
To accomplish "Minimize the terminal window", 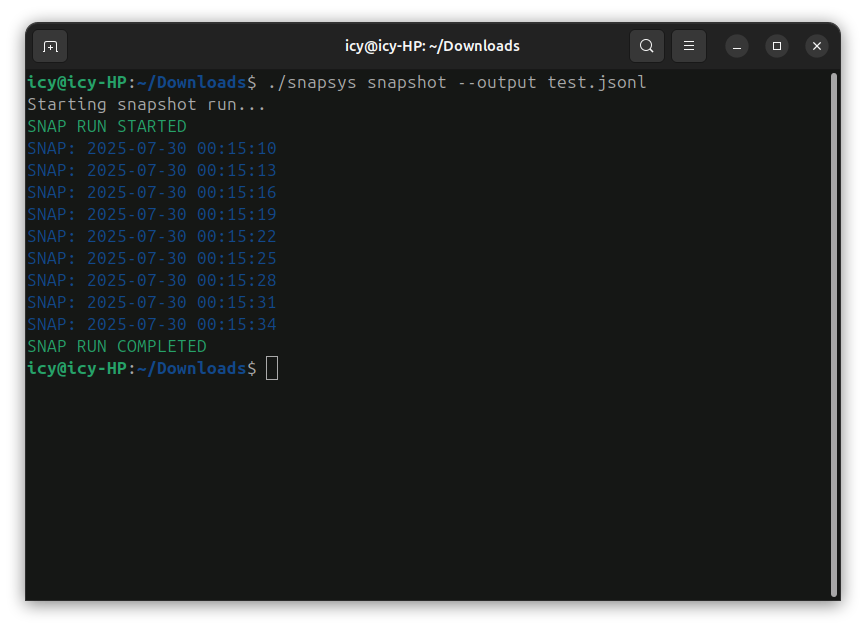I will click(x=737, y=46).
